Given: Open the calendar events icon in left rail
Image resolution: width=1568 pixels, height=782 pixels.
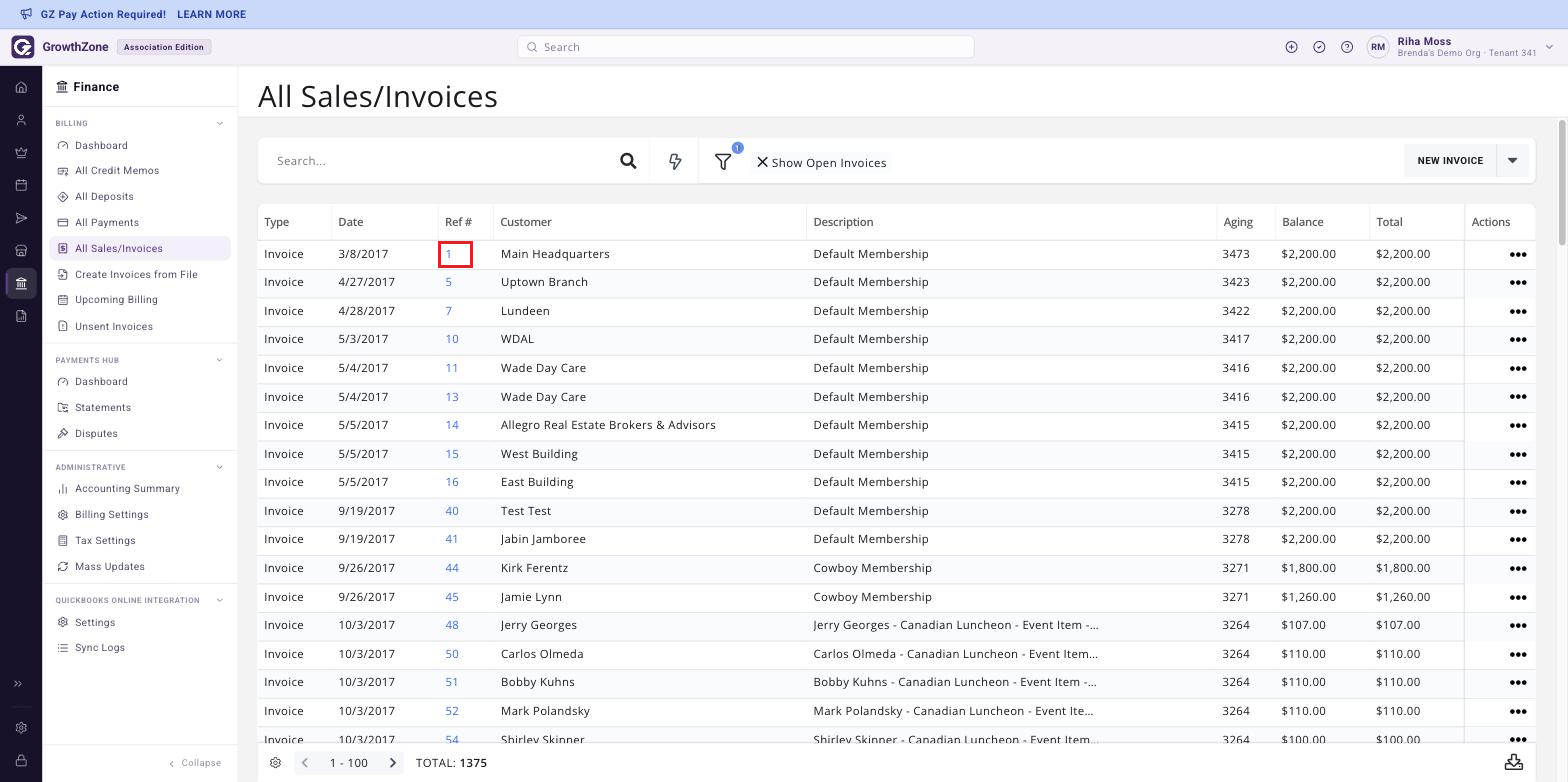Looking at the screenshot, I should pos(21,185).
